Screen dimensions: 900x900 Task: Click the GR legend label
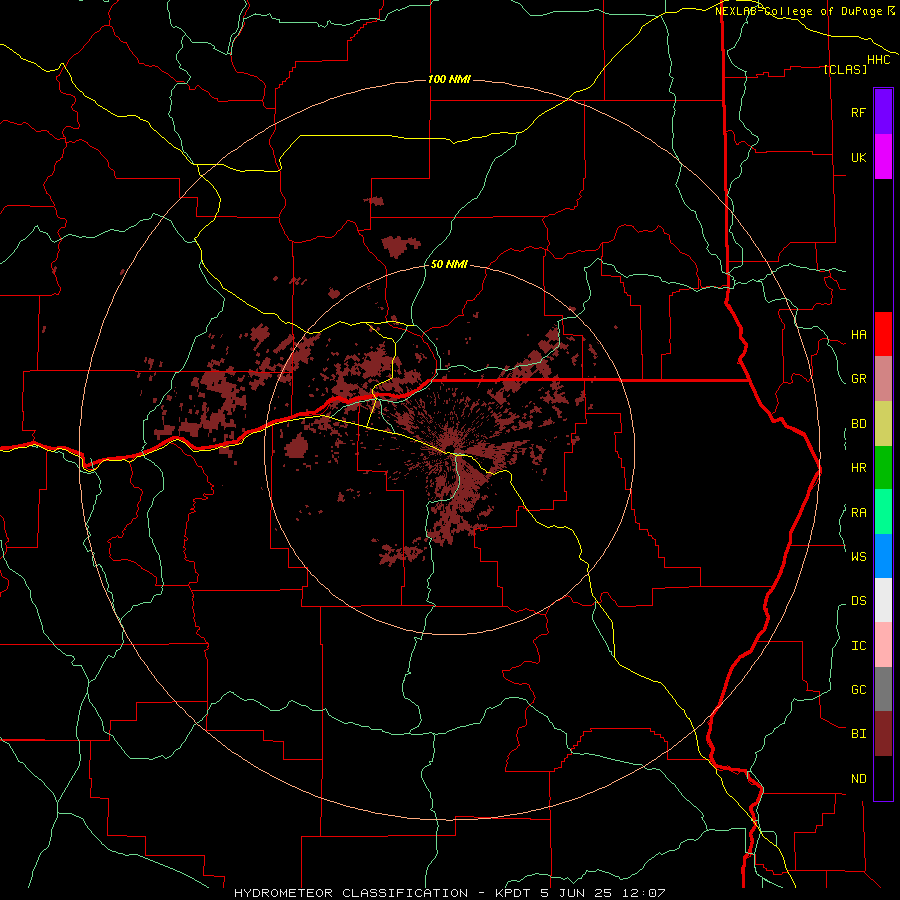coord(858,379)
